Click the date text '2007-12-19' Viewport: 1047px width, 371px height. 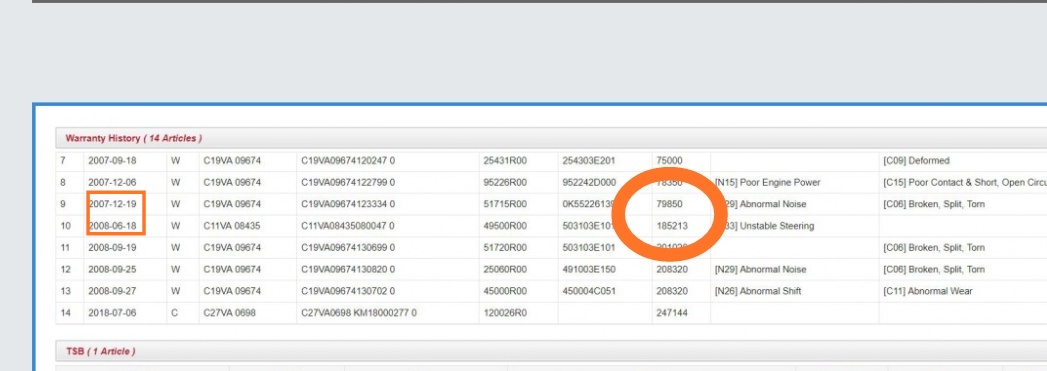tap(112, 204)
